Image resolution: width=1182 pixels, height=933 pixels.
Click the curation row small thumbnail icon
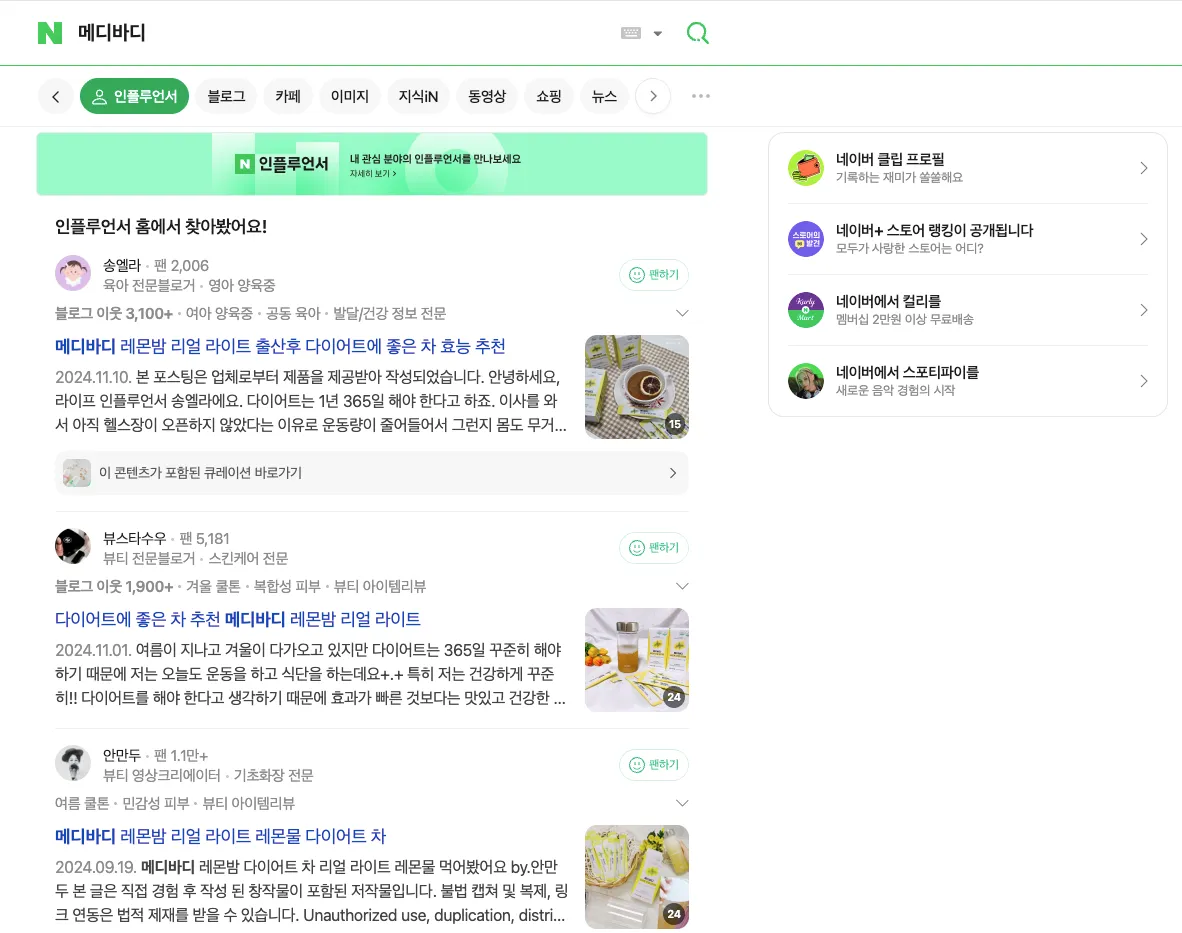77,473
